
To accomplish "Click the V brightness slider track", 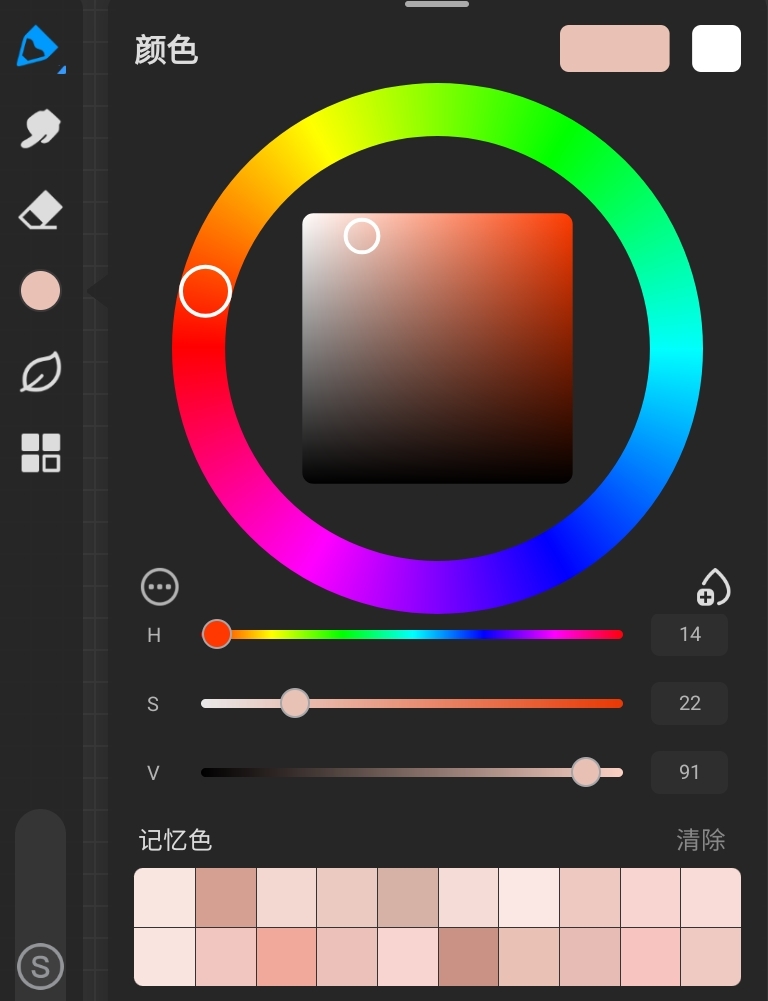I will click(x=400, y=772).
